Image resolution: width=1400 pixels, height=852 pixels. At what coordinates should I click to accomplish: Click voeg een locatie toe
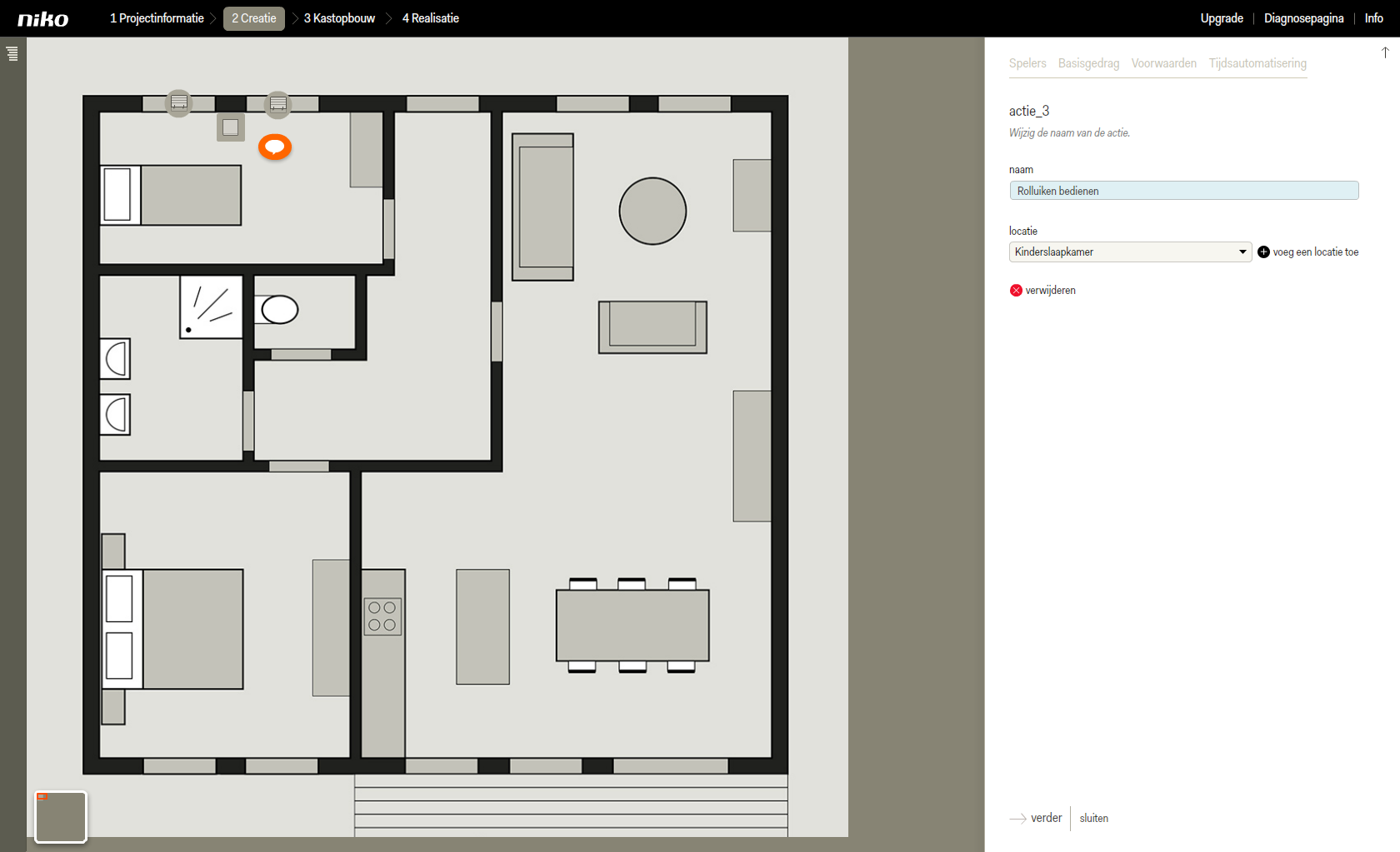click(1315, 252)
